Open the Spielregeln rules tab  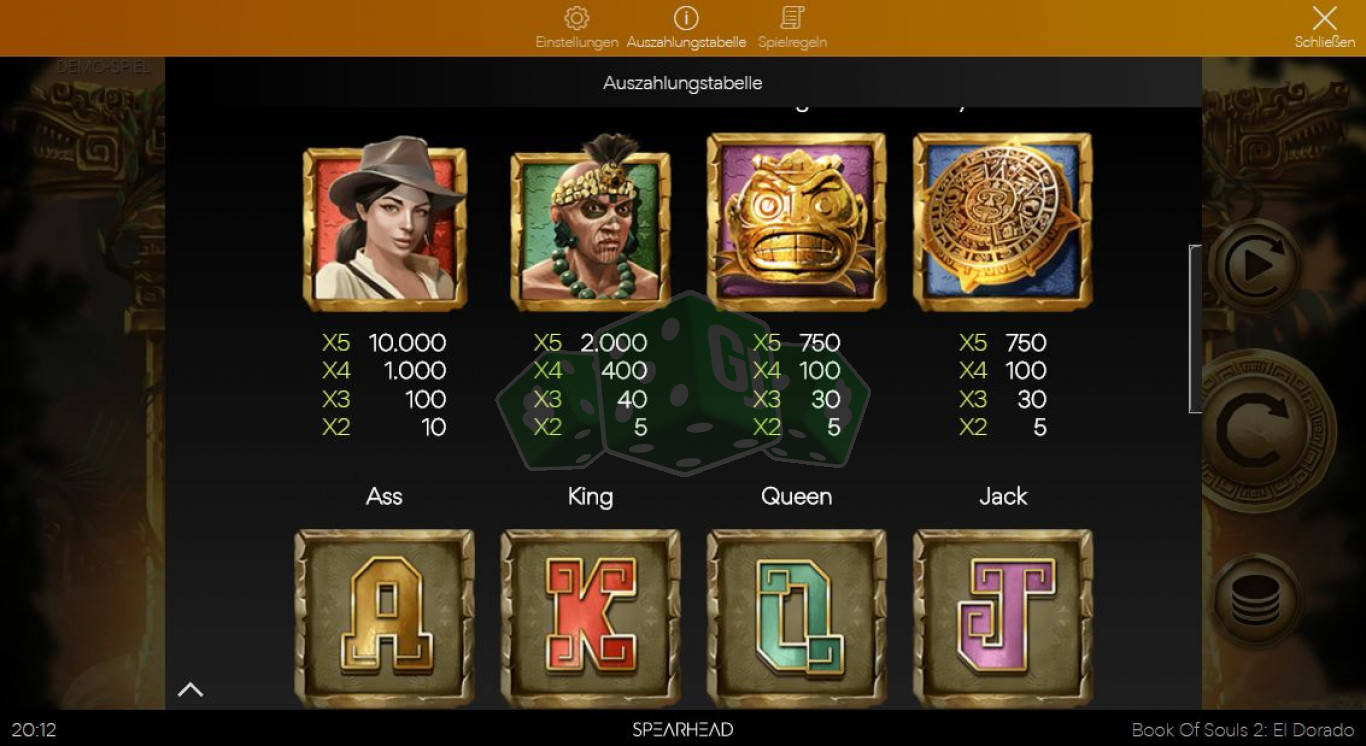[792, 27]
